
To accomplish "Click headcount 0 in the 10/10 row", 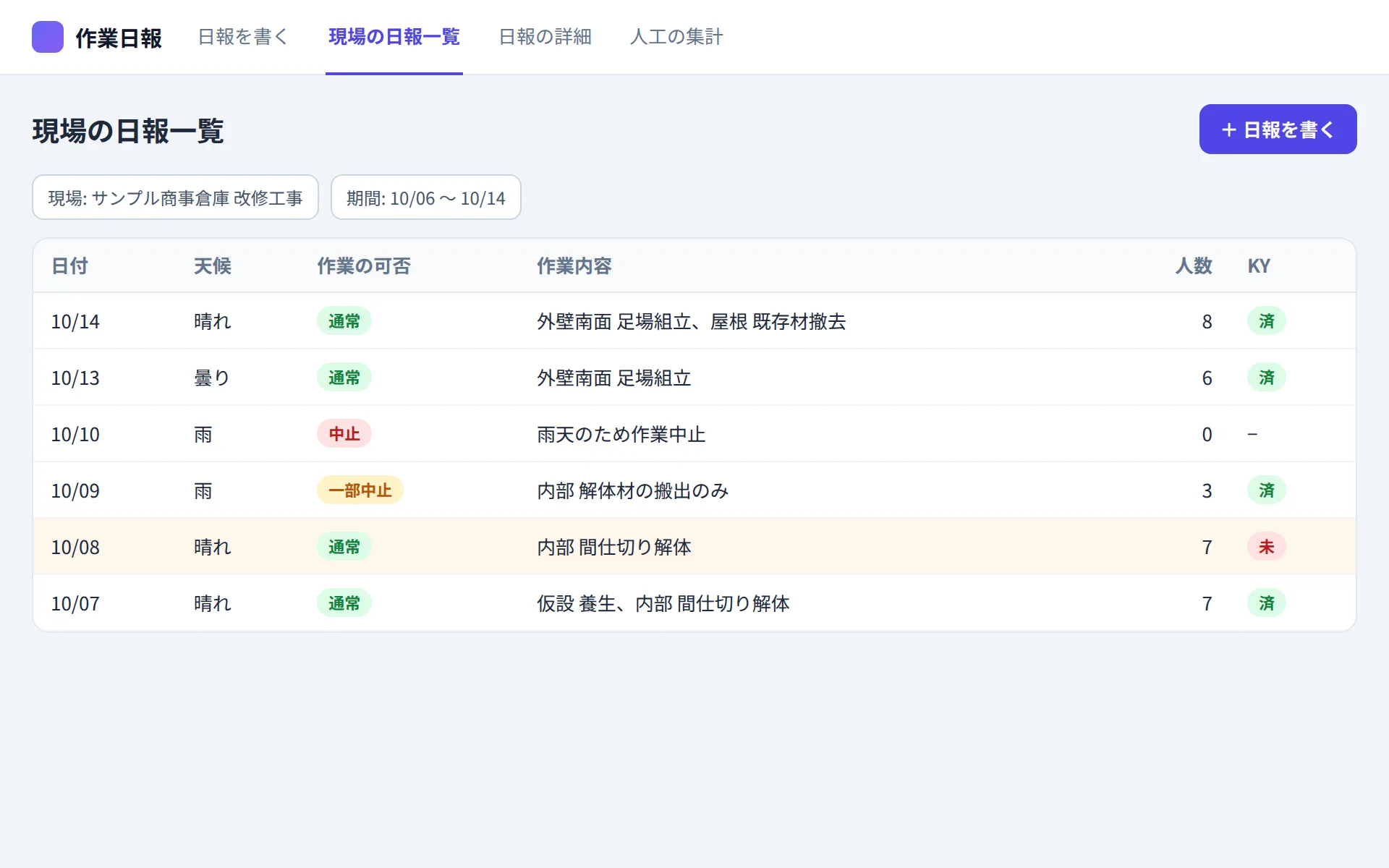I will [1207, 434].
